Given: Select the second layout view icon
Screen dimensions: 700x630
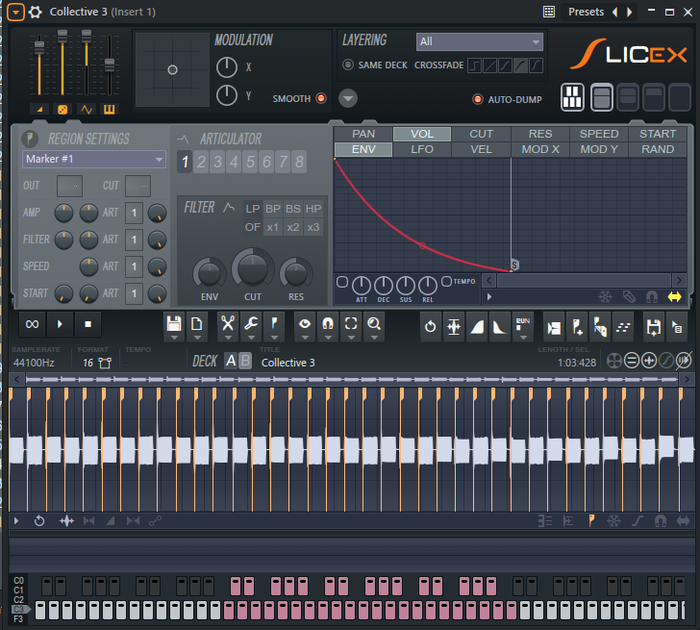Looking at the screenshot, I should pos(601,97).
